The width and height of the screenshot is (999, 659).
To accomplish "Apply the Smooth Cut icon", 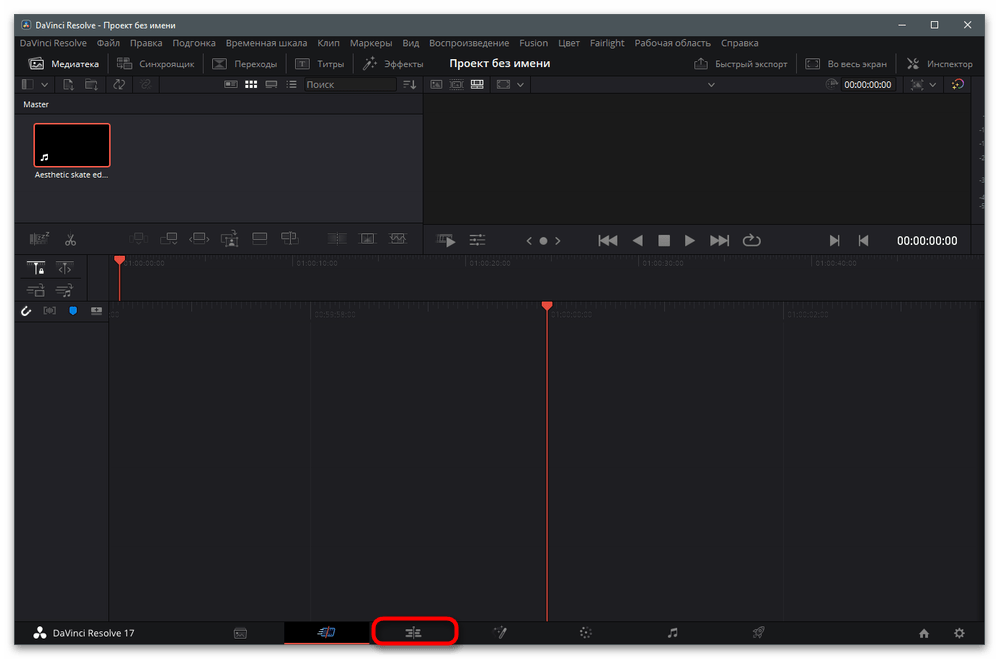I will point(398,239).
